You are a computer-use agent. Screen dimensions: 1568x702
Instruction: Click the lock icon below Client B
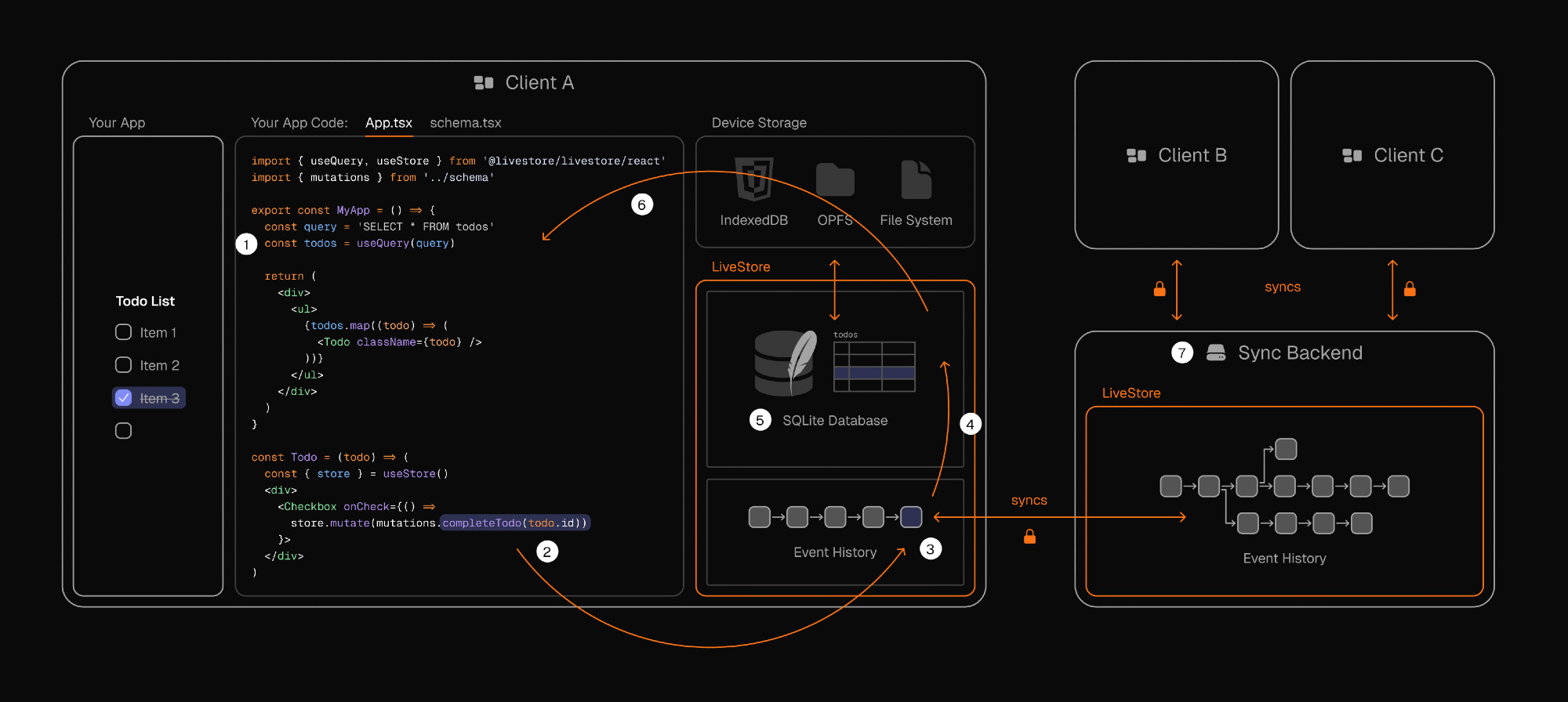1160,289
